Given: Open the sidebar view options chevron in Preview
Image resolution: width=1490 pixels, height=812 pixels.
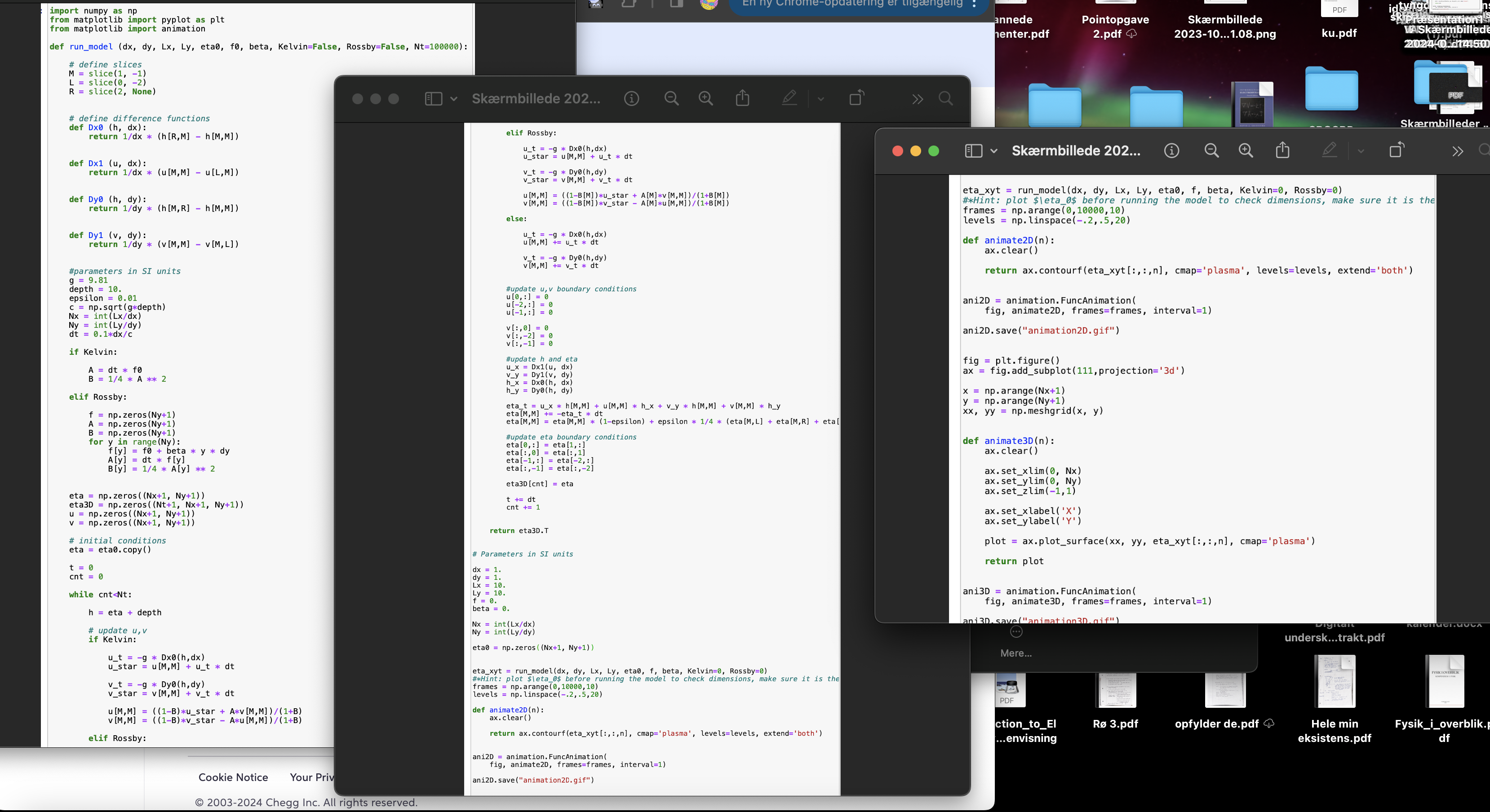Looking at the screenshot, I should pyautogui.click(x=995, y=150).
